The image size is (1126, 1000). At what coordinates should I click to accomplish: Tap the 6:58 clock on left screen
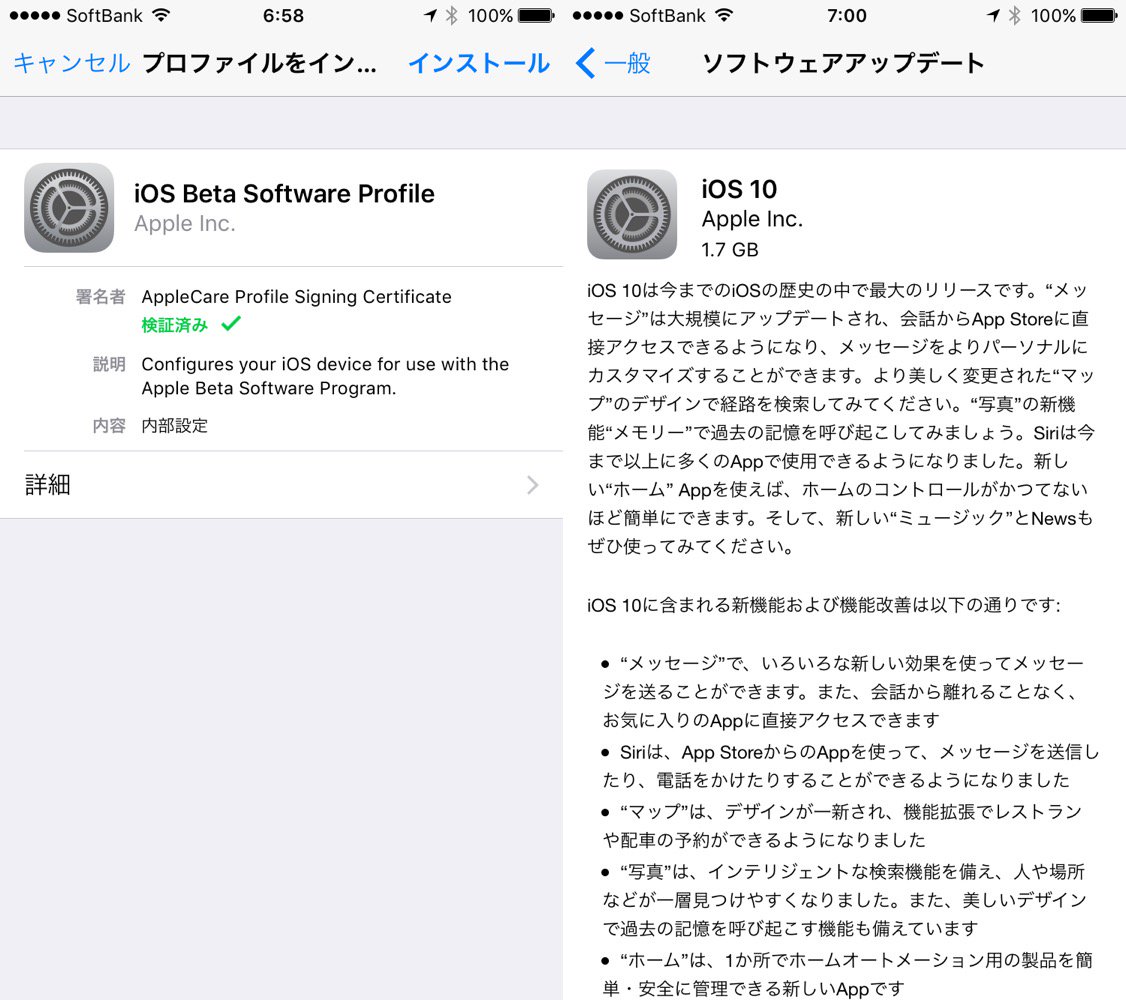coord(283,16)
